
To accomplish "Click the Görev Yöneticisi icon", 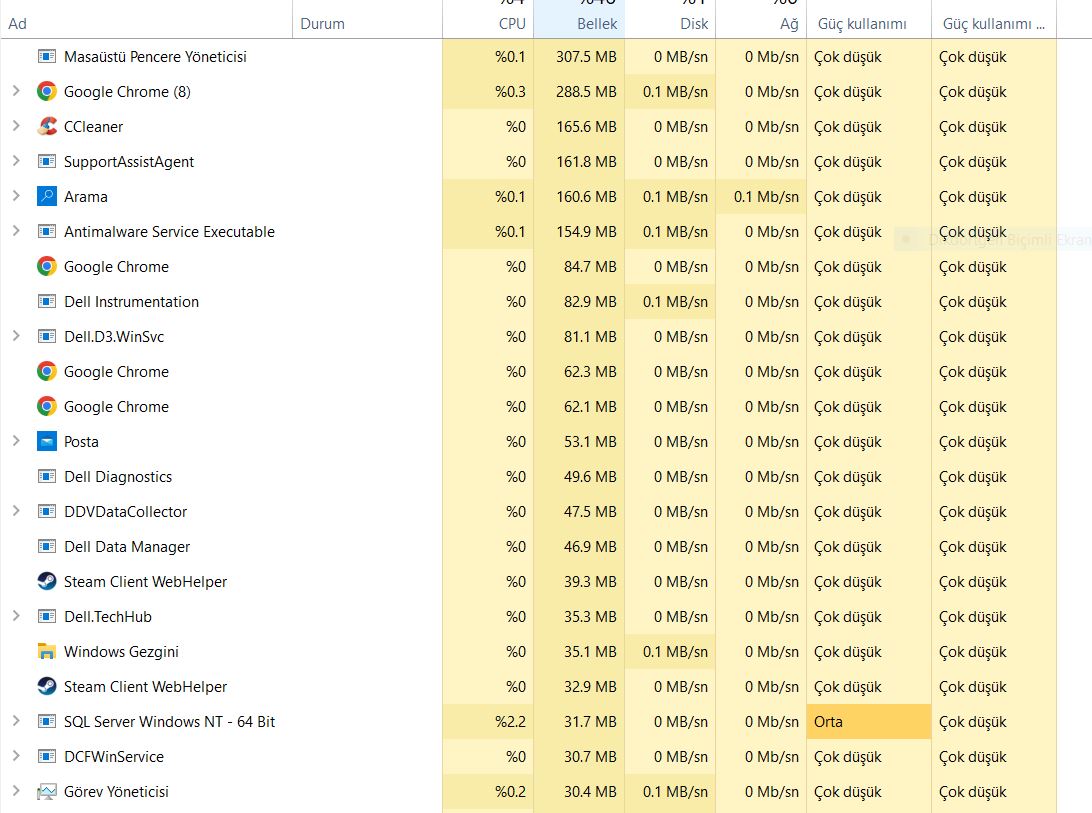I will point(46,792).
